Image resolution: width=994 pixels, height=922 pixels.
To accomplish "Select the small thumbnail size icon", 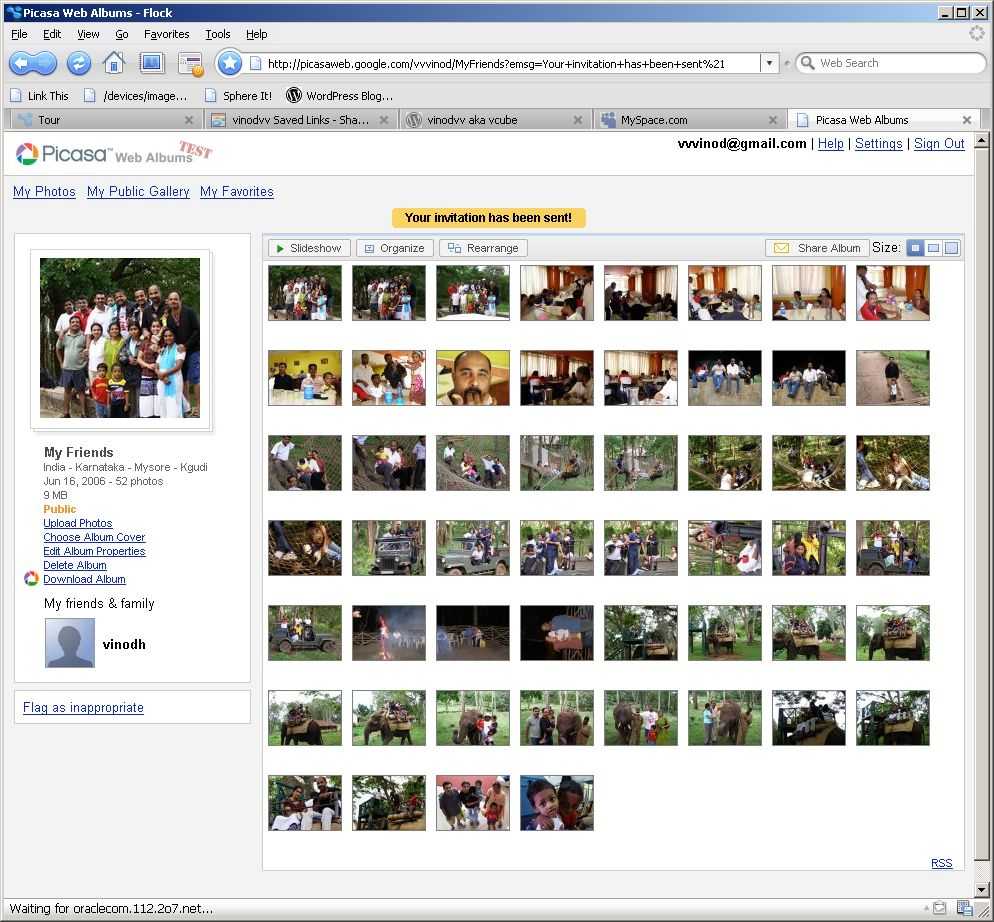I will tap(915, 248).
